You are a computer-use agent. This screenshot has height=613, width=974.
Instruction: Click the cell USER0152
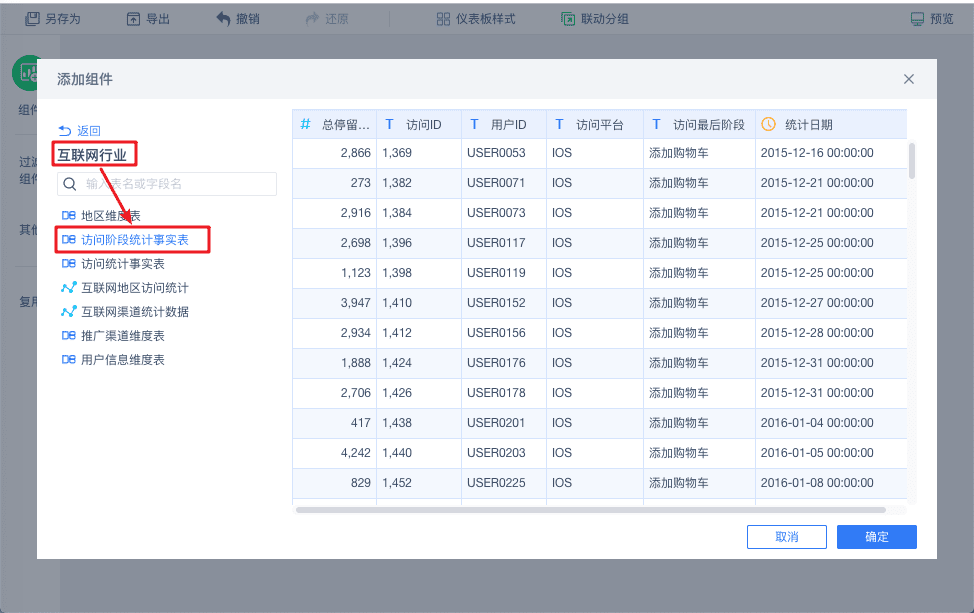click(496, 303)
